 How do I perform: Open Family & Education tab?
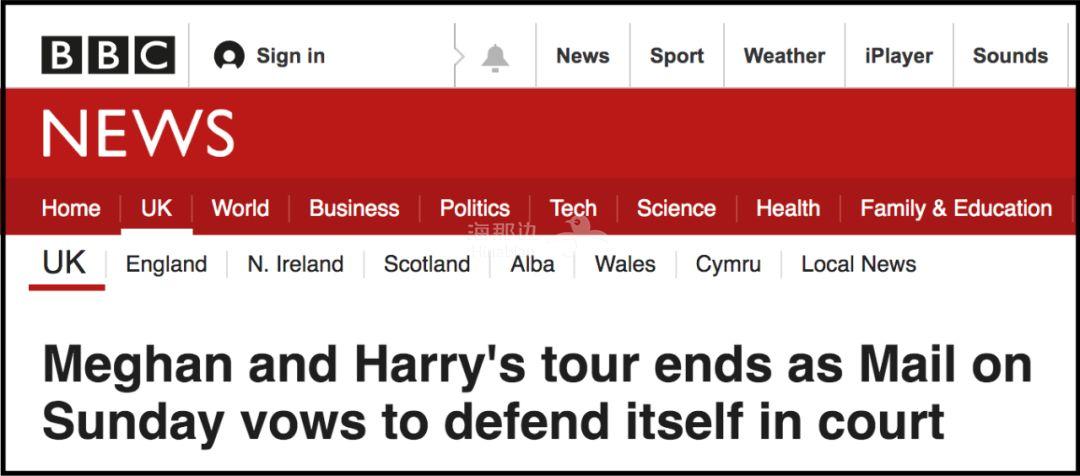pyautogui.click(x=956, y=208)
